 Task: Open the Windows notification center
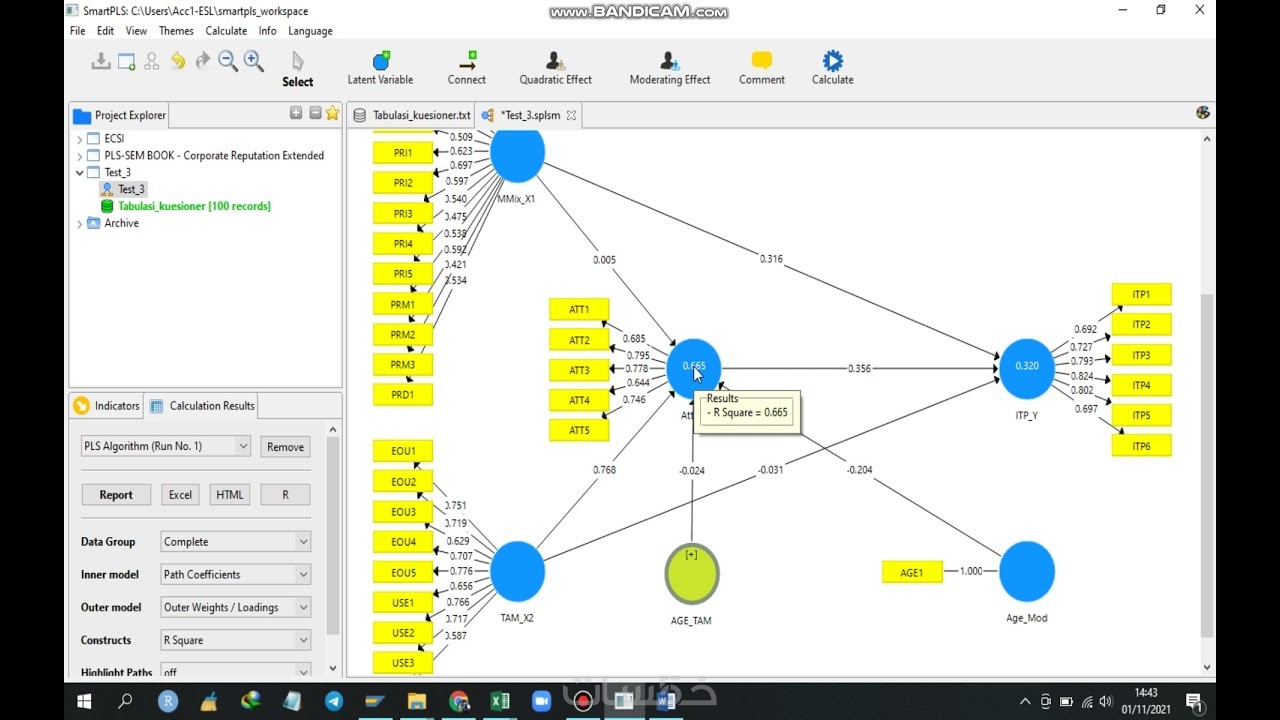1193,701
